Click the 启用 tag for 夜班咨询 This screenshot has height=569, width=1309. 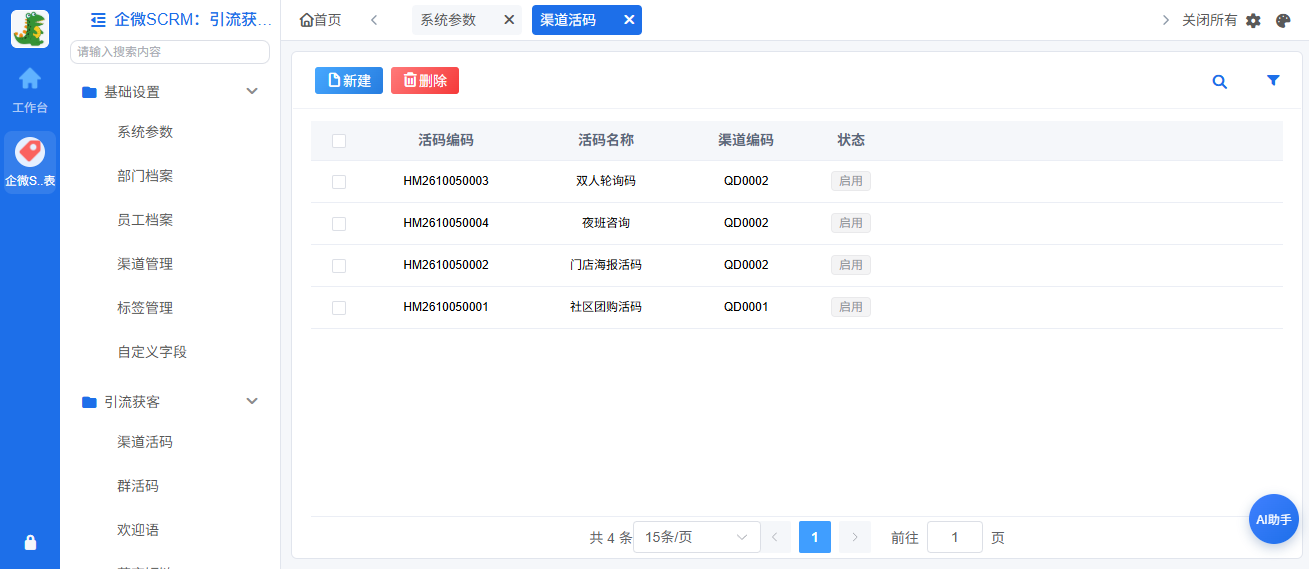[851, 223]
